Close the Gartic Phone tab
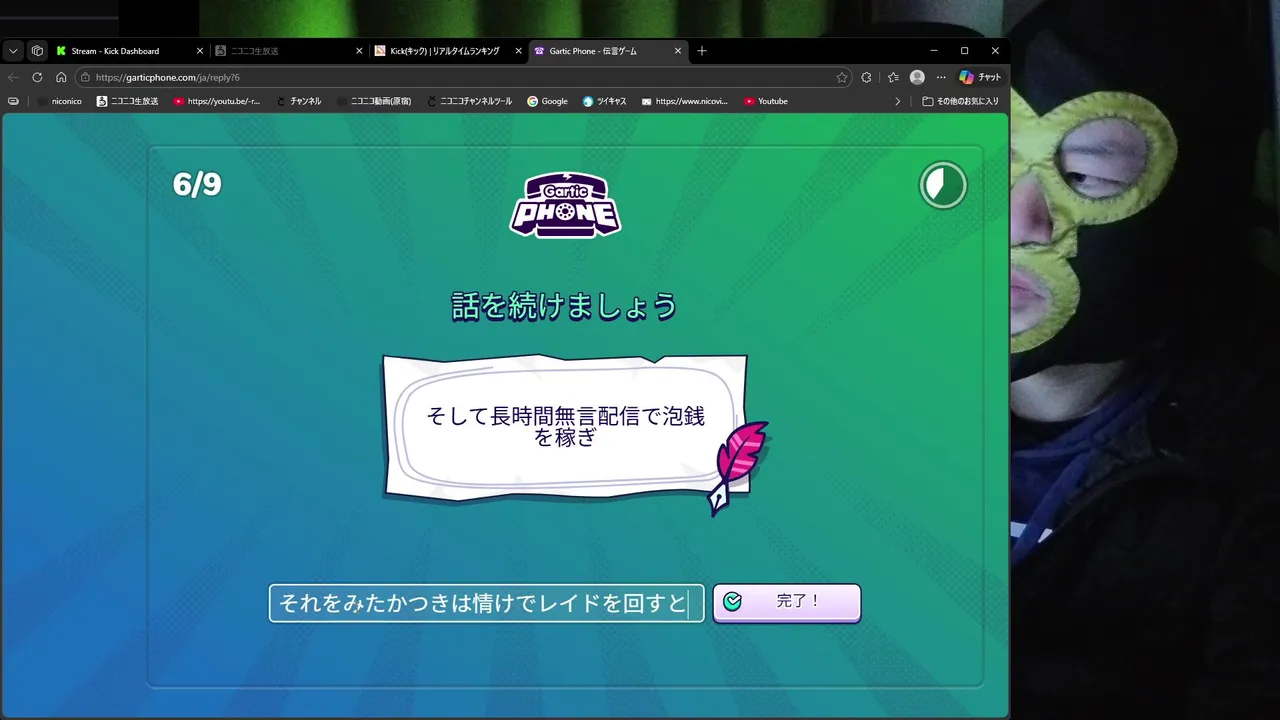Screen dimensions: 1280x720 (678, 51)
